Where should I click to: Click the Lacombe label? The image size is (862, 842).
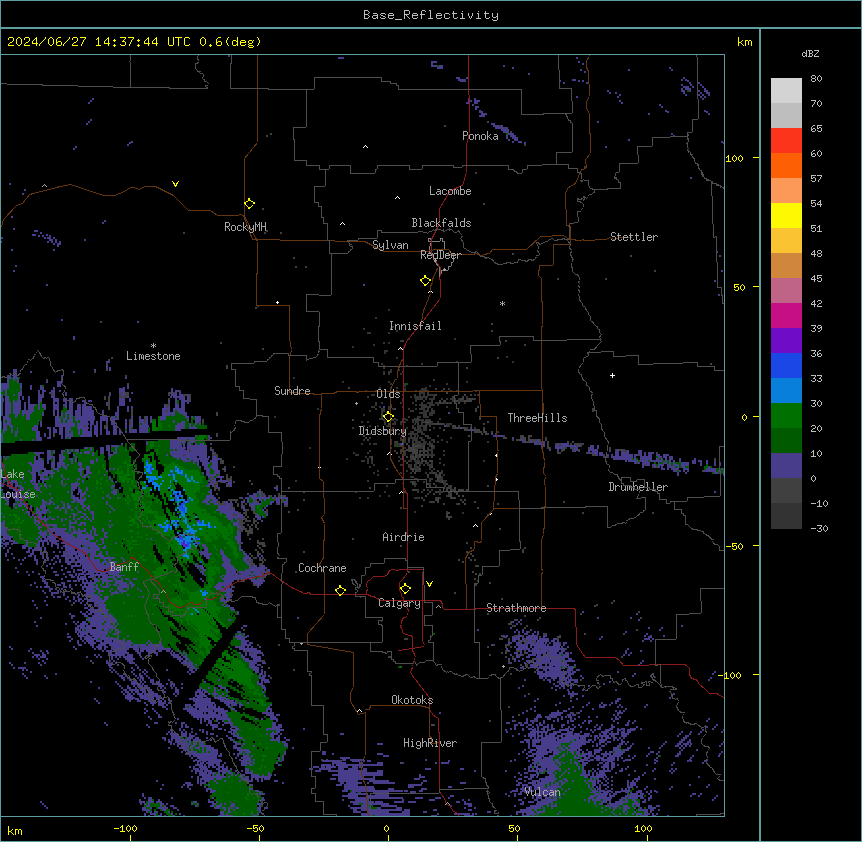click(450, 191)
